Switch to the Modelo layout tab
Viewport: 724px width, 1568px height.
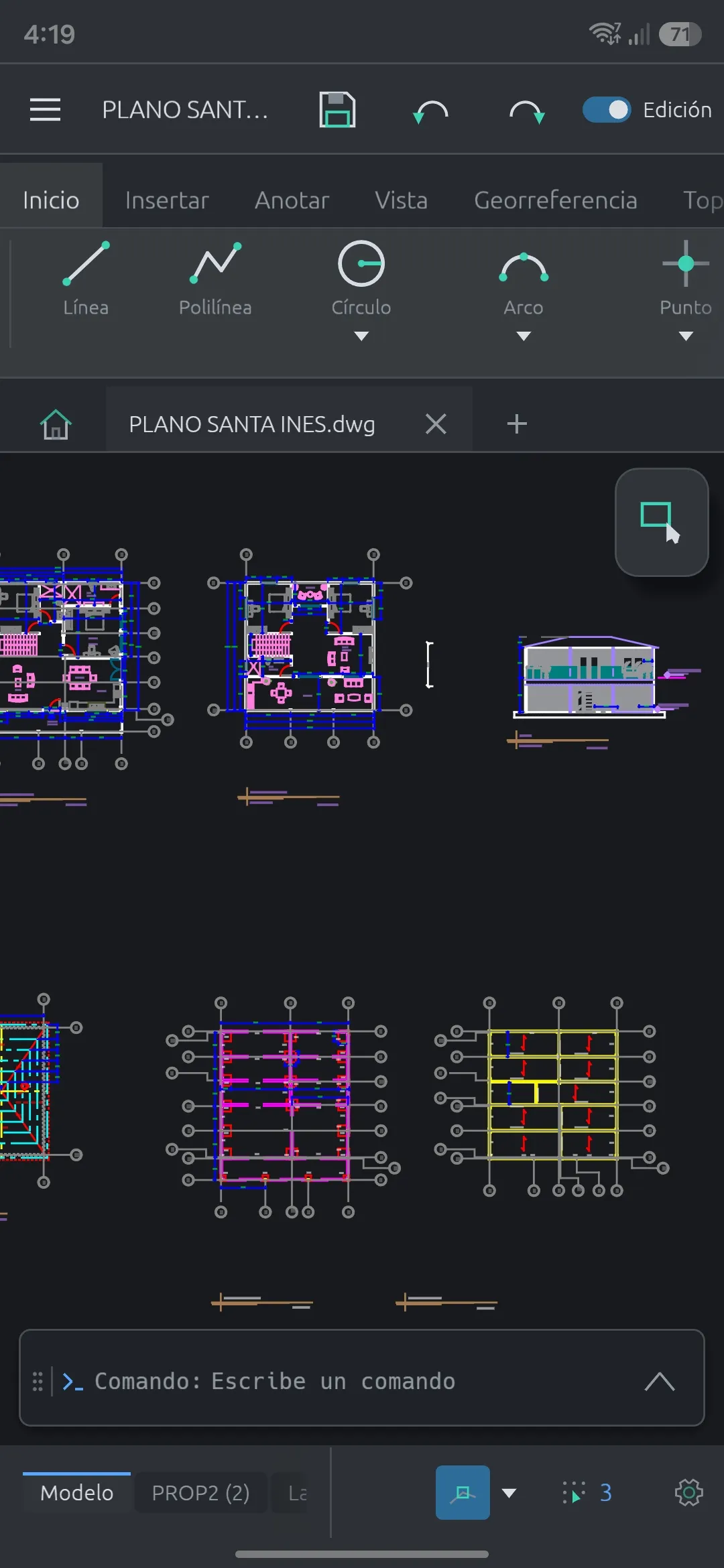point(77,1492)
